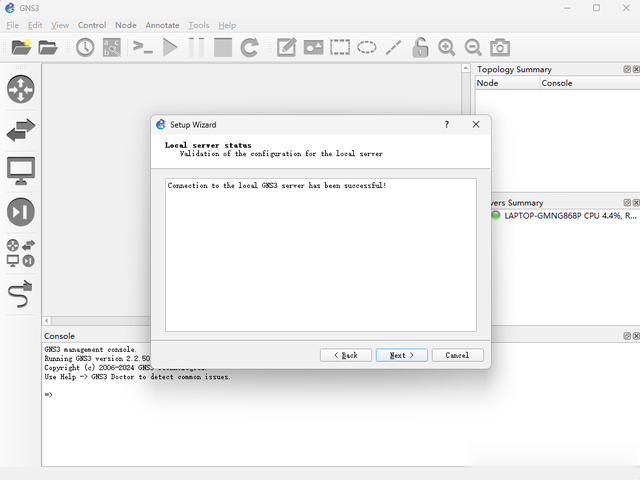Open the Control menu
This screenshot has height=480, width=640.
[x=92, y=25]
